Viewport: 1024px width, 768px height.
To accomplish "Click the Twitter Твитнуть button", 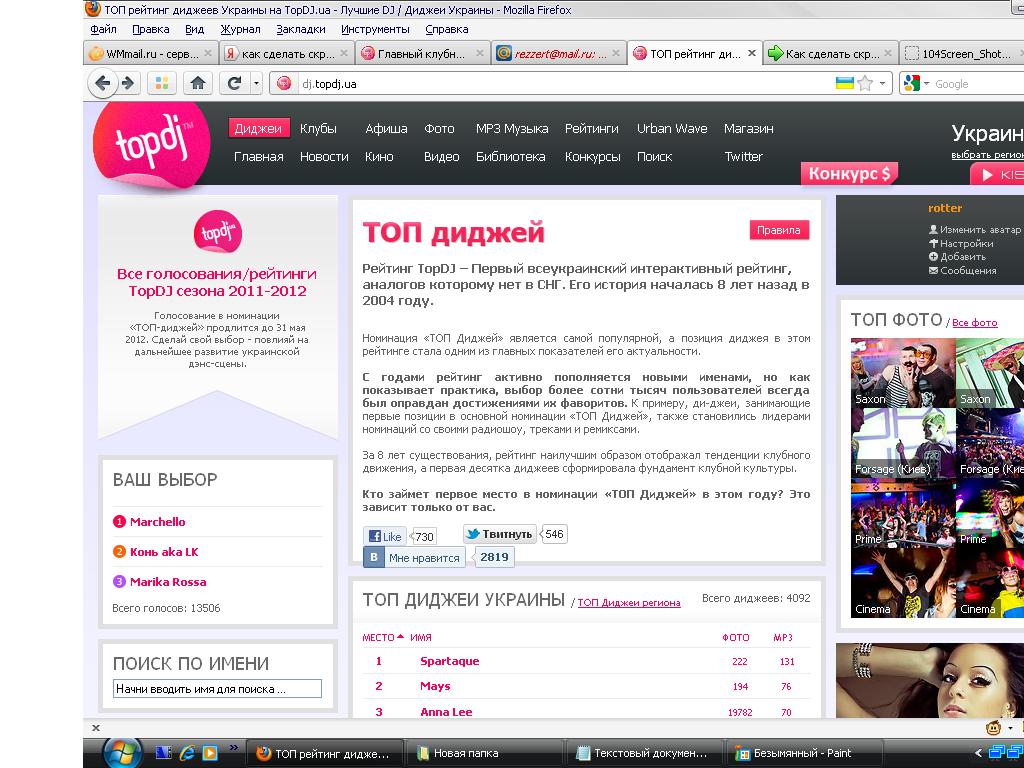I will (x=500, y=534).
